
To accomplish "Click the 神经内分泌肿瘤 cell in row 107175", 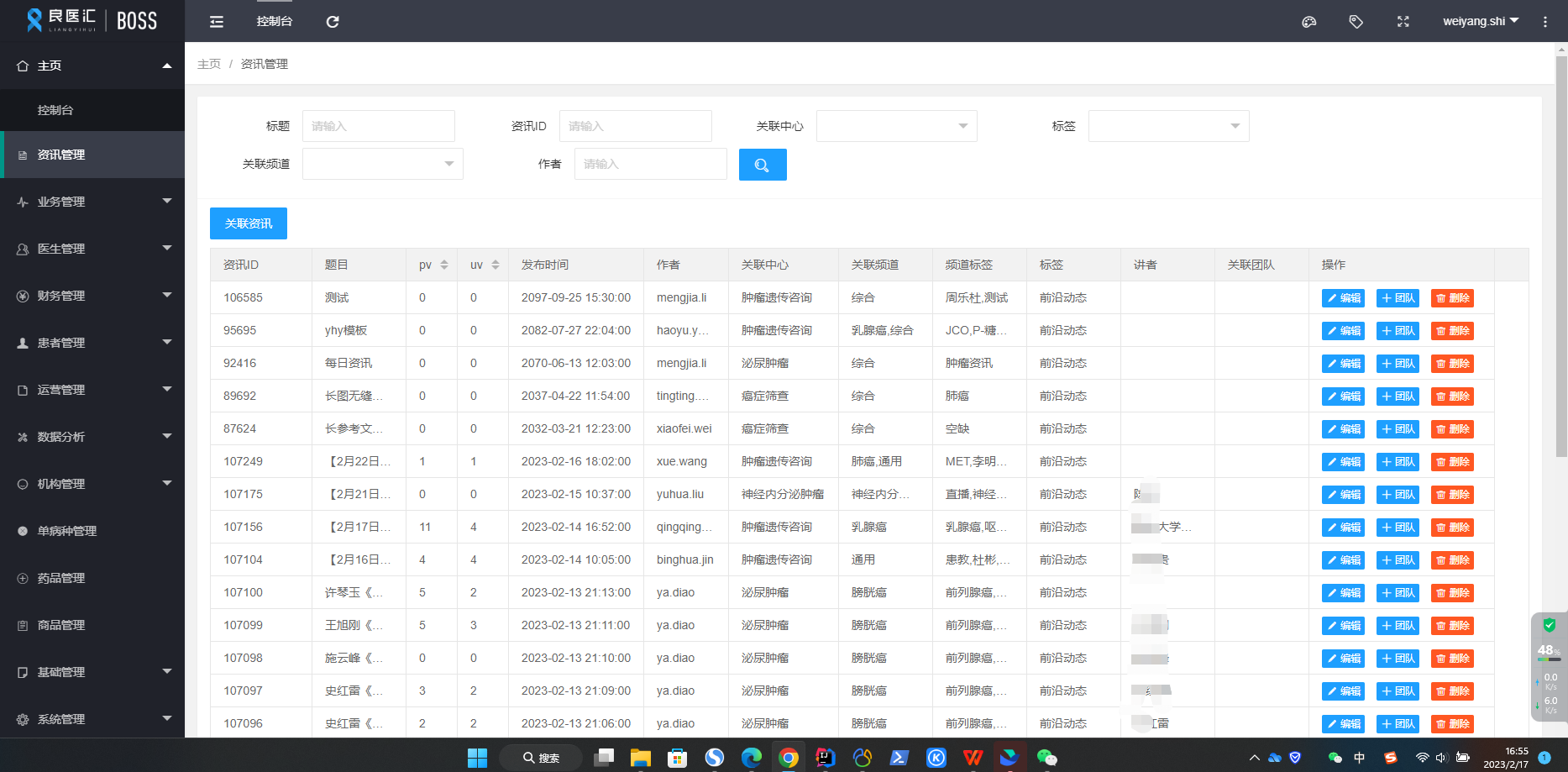I will point(783,494).
